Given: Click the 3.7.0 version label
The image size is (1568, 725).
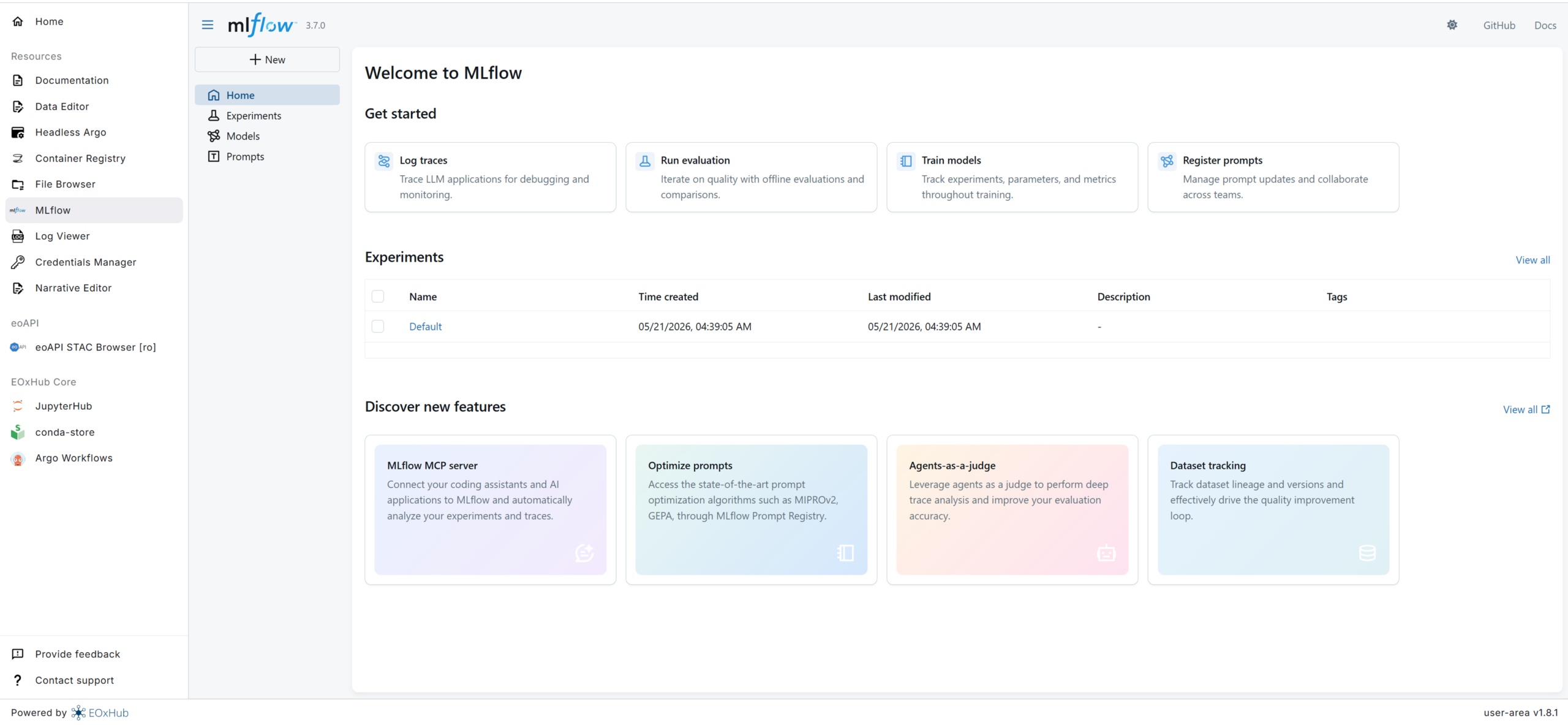Looking at the screenshot, I should point(315,25).
